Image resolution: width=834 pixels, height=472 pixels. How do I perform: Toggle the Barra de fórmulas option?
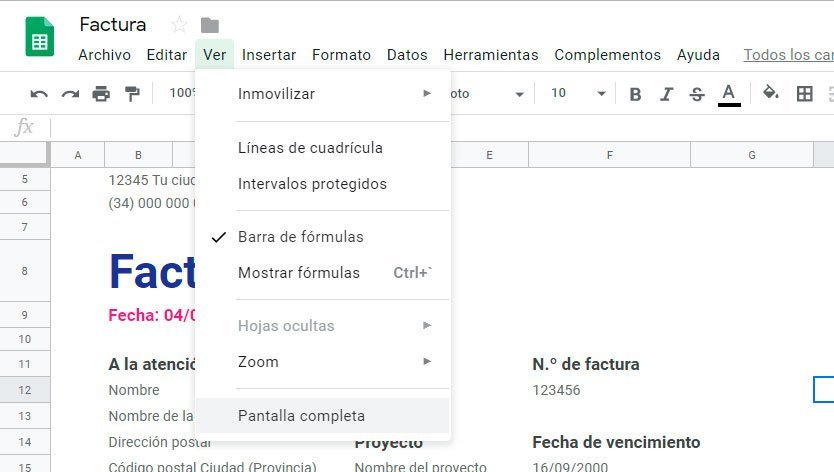click(301, 237)
